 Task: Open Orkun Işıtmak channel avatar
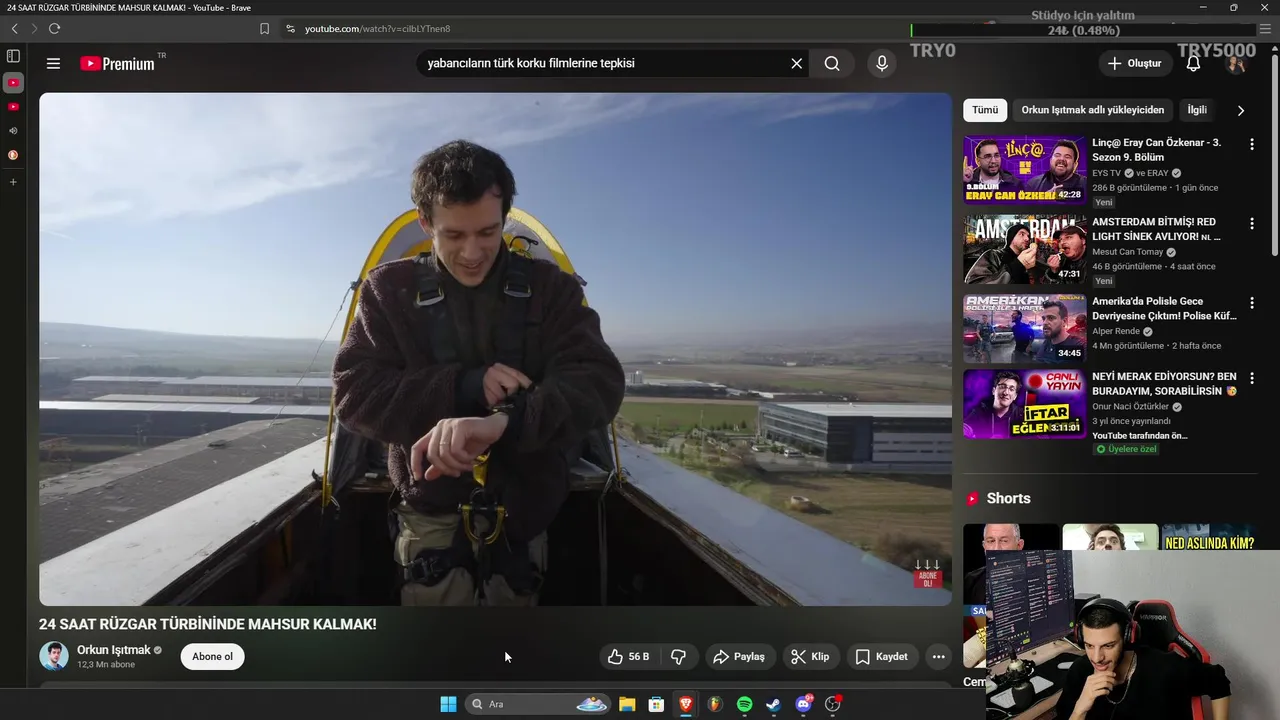click(54, 656)
